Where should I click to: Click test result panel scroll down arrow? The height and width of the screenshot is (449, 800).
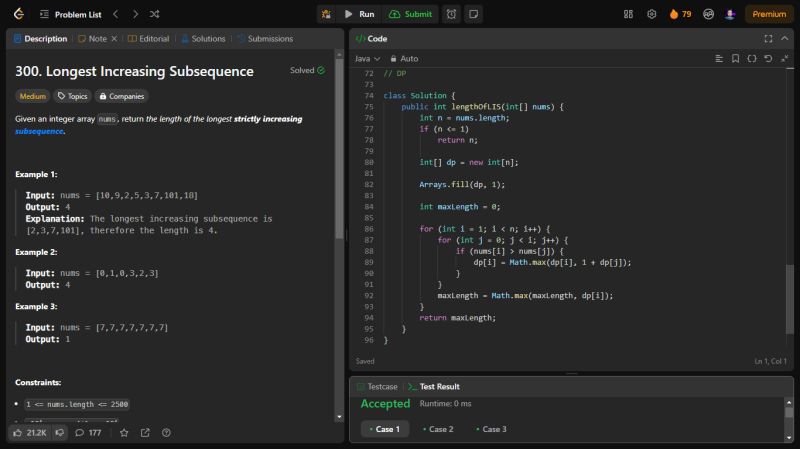(789, 437)
